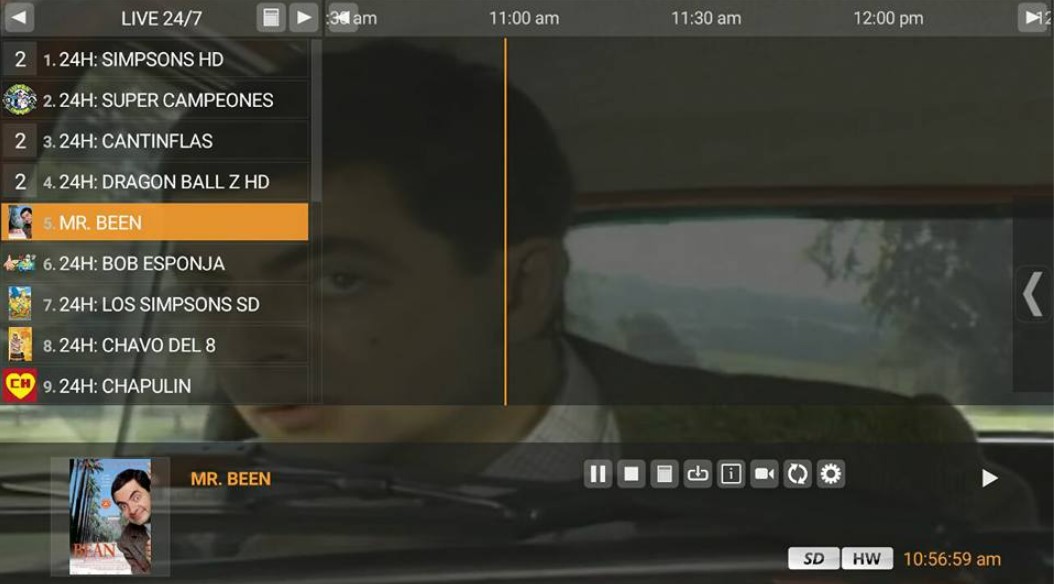
Task: Start recording with the camera icon
Action: coord(764,474)
